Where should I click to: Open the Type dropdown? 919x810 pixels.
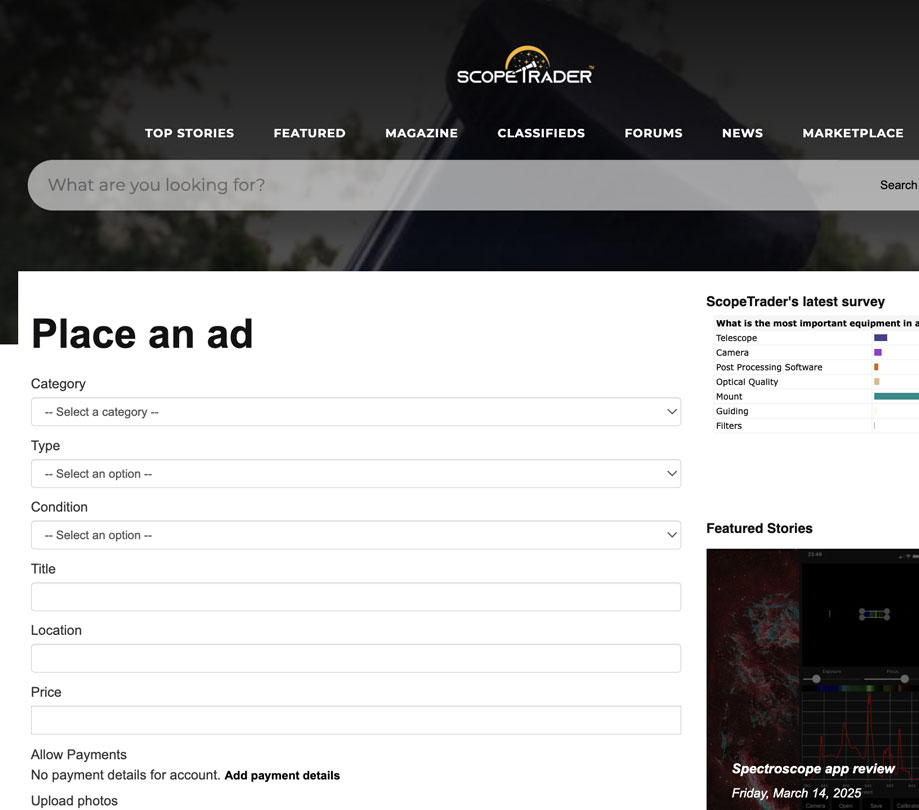[355, 474]
